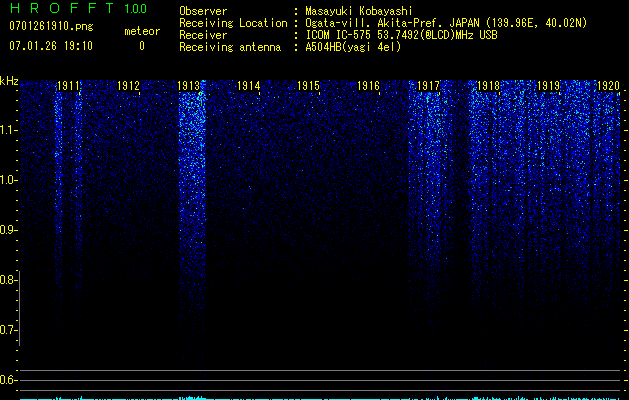Click the 1917 time marker

pyautogui.click(x=428, y=86)
